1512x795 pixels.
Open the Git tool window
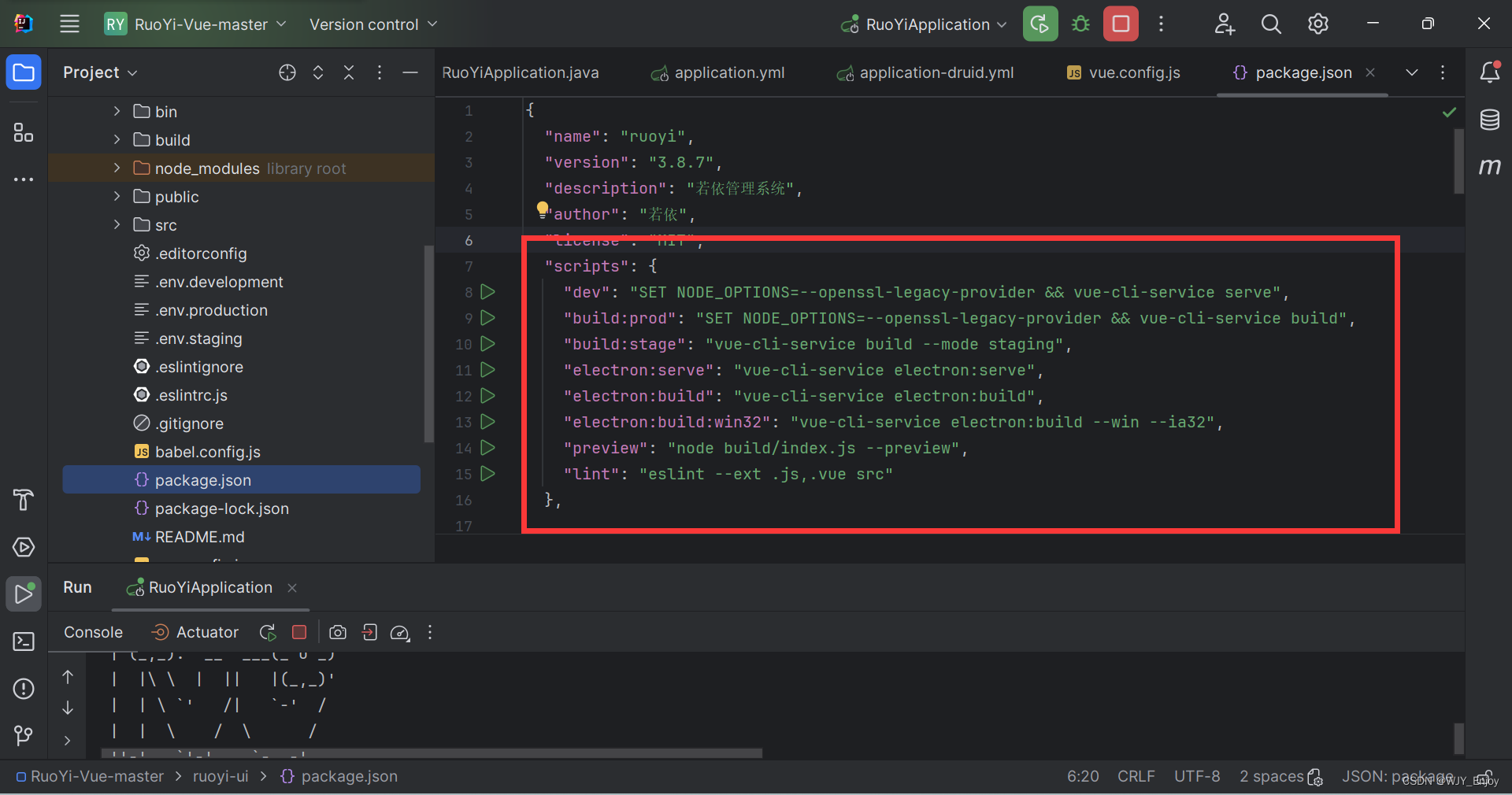(x=24, y=736)
